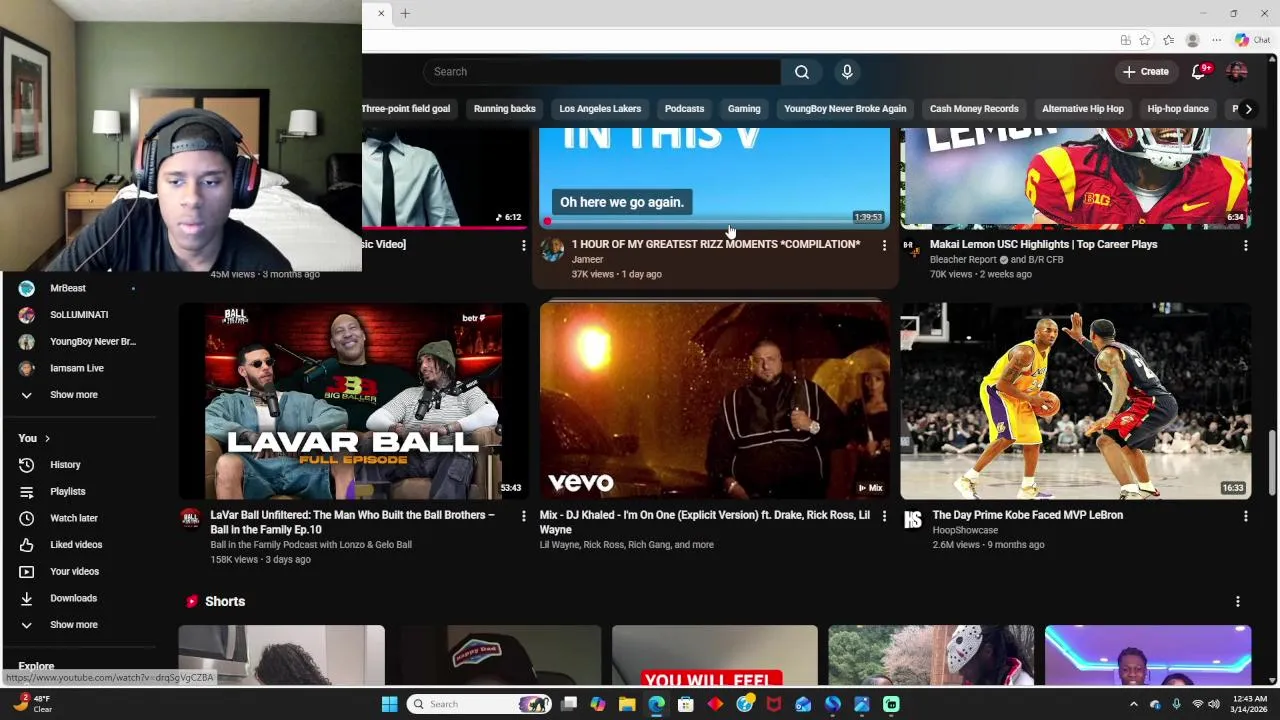Open volume control in system tray
This screenshot has width=1280, height=720.
pyautogui.click(x=1216, y=704)
